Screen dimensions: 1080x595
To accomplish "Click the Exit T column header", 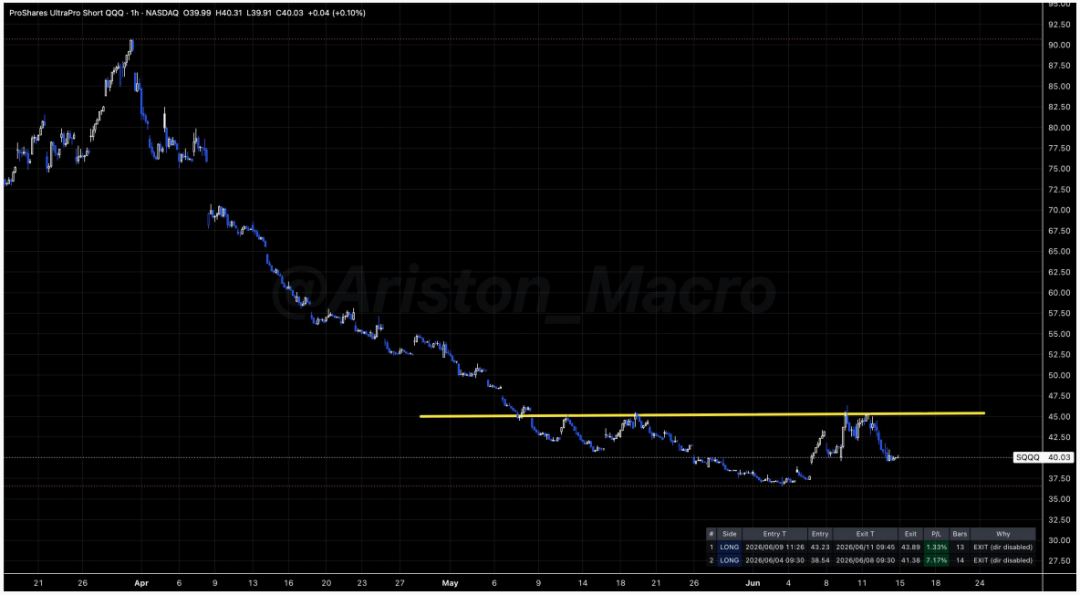I will click(865, 534).
